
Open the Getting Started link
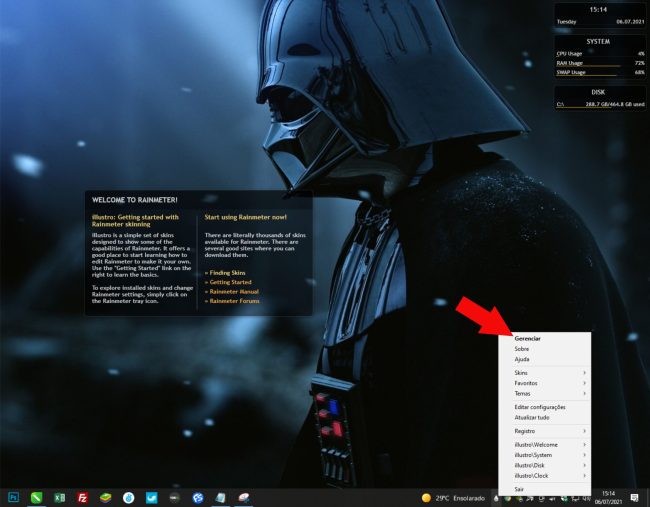(x=229, y=282)
